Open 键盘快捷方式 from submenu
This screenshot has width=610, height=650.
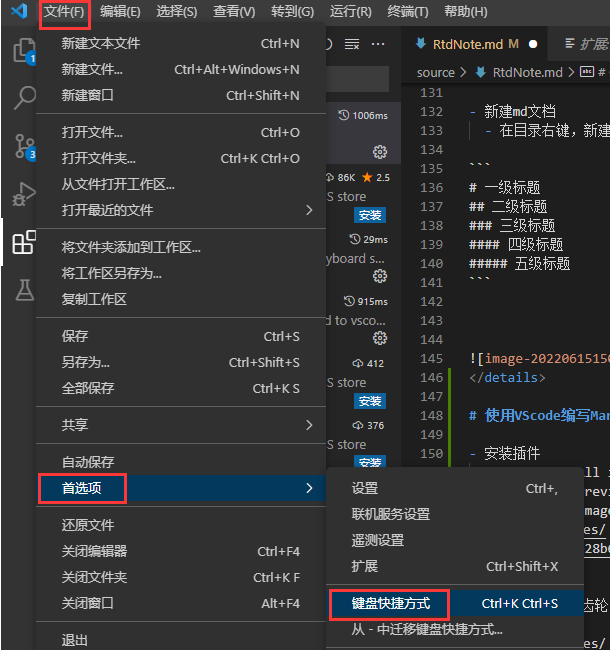click(x=455, y=604)
